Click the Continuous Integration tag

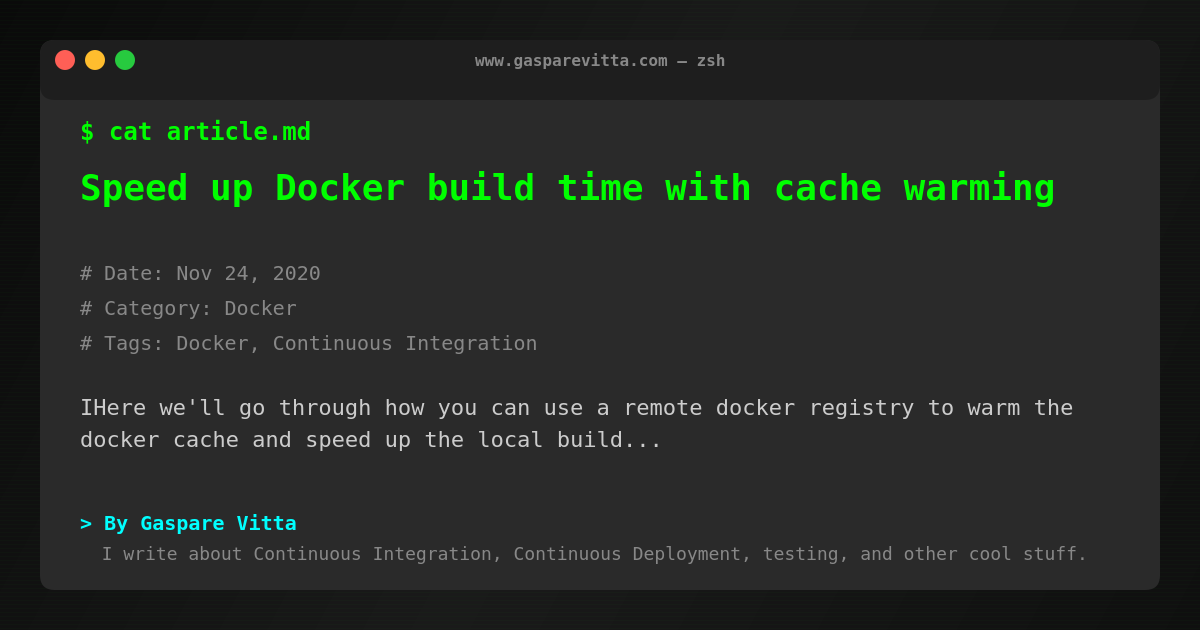405,343
